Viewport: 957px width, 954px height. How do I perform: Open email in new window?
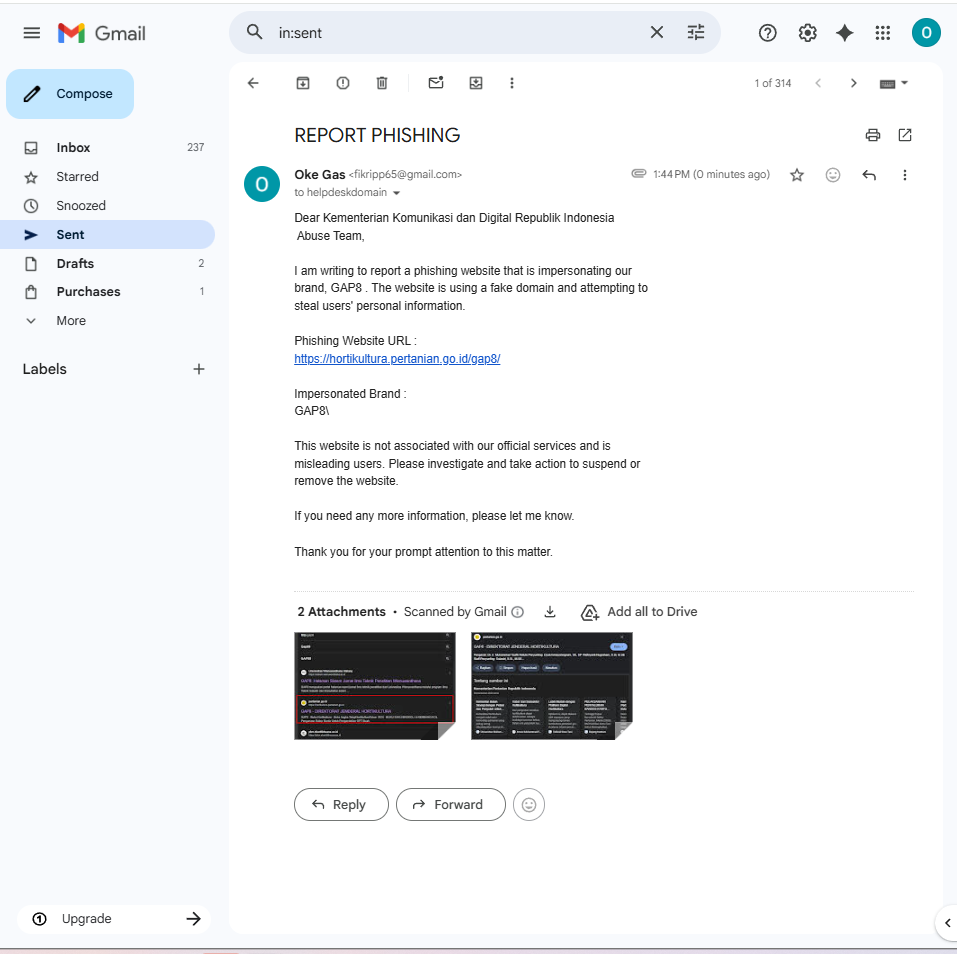click(x=905, y=135)
